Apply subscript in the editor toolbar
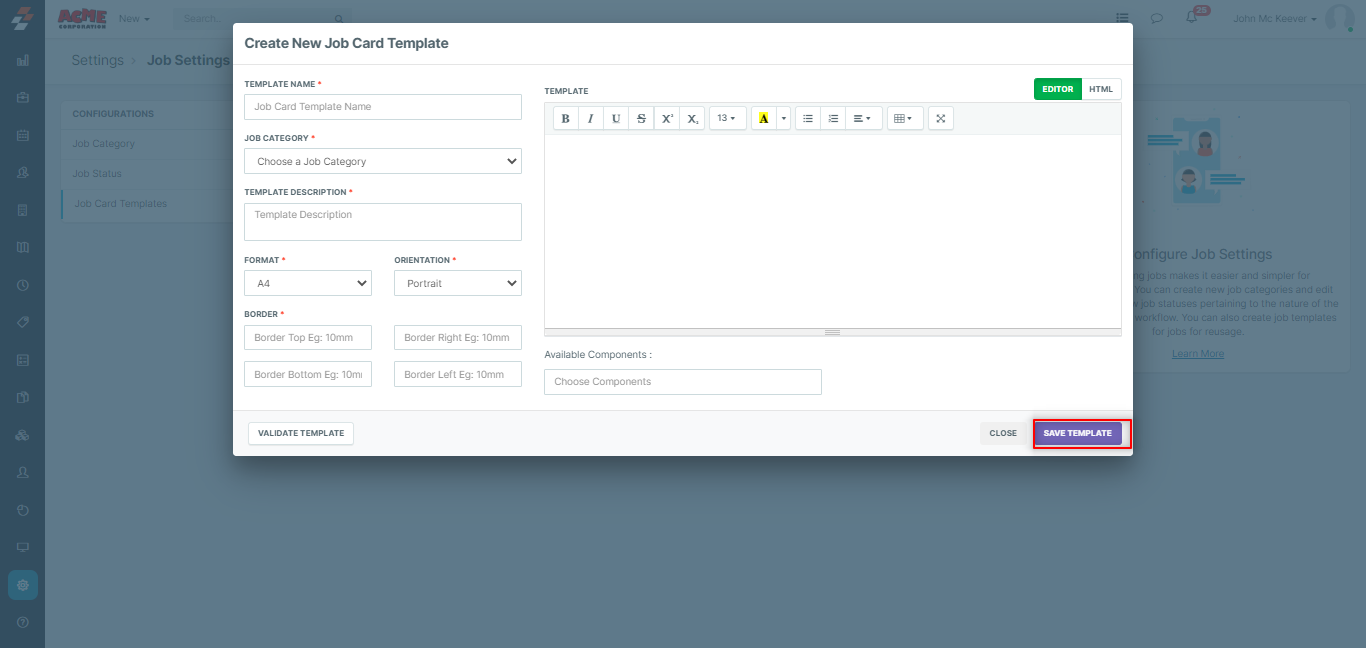The height and width of the screenshot is (648, 1366). pos(693,118)
